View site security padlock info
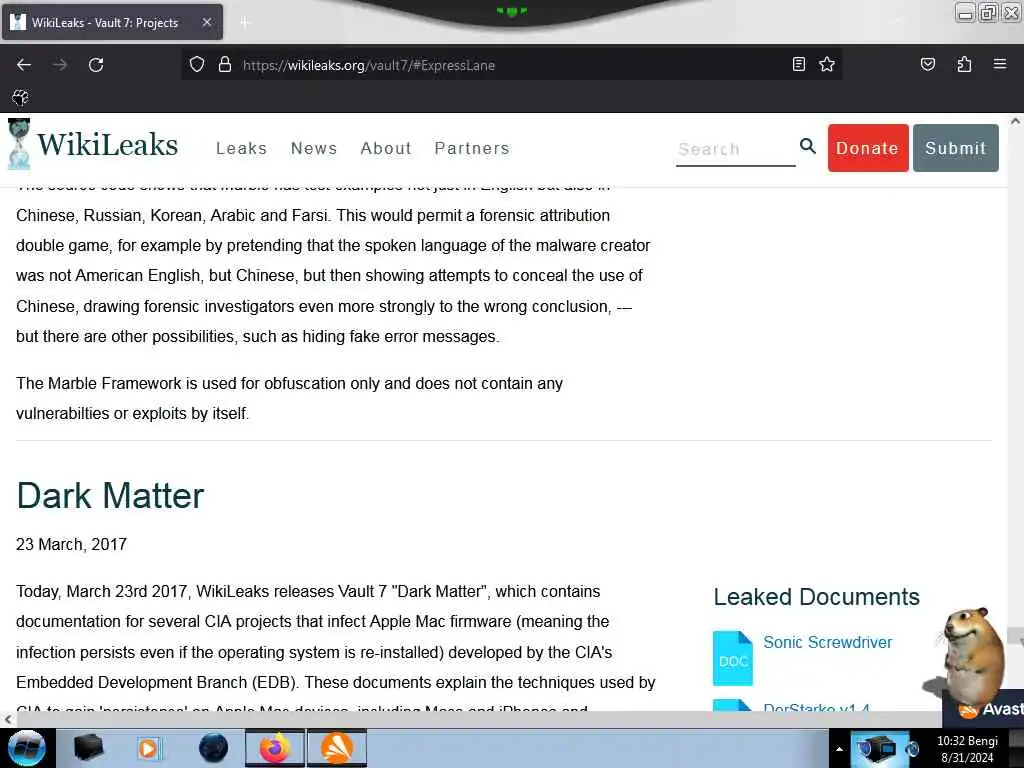 coord(225,65)
